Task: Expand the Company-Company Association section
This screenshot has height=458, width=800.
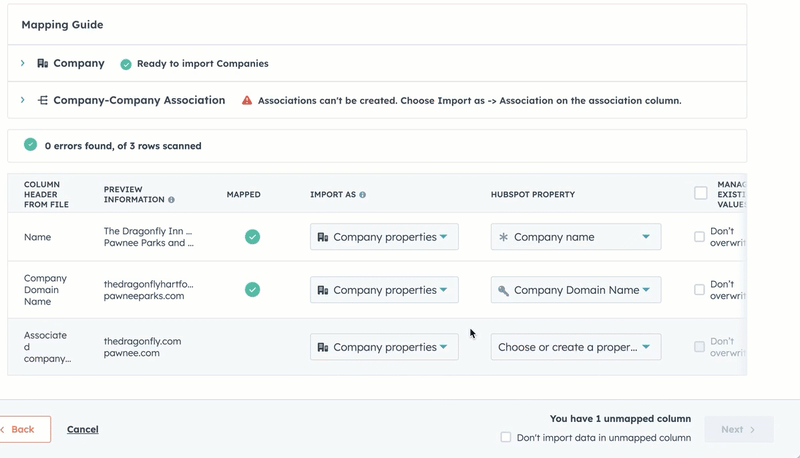Action: pos(23,100)
